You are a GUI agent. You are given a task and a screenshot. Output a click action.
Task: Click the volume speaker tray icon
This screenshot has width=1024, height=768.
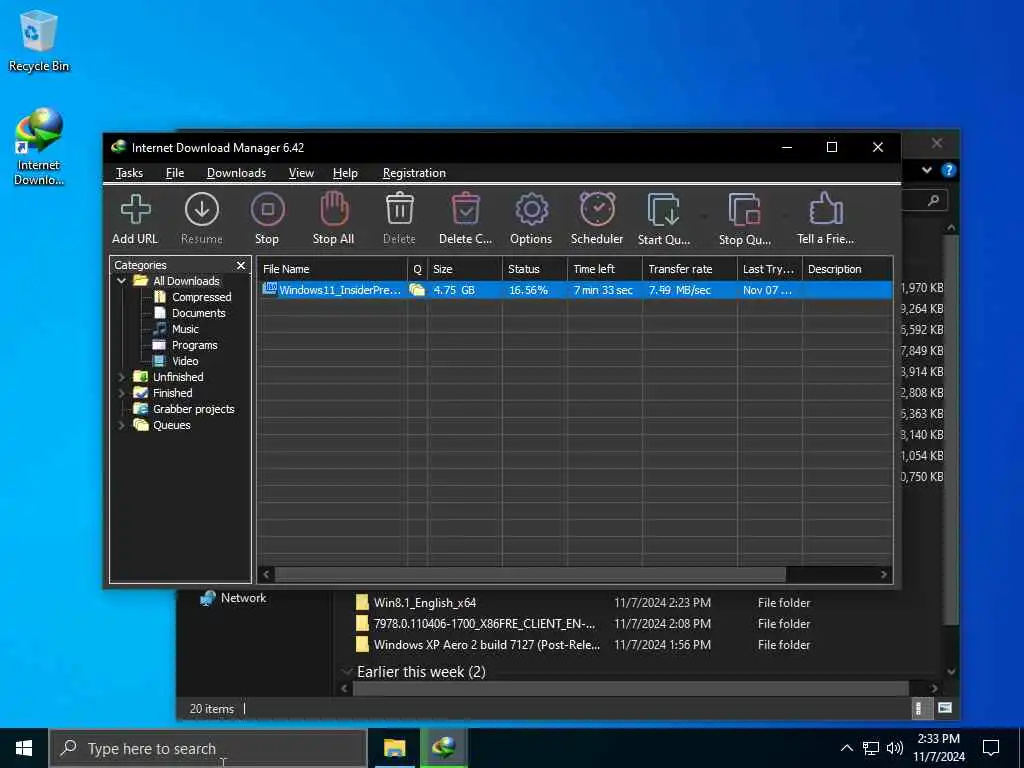pos(895,748)
